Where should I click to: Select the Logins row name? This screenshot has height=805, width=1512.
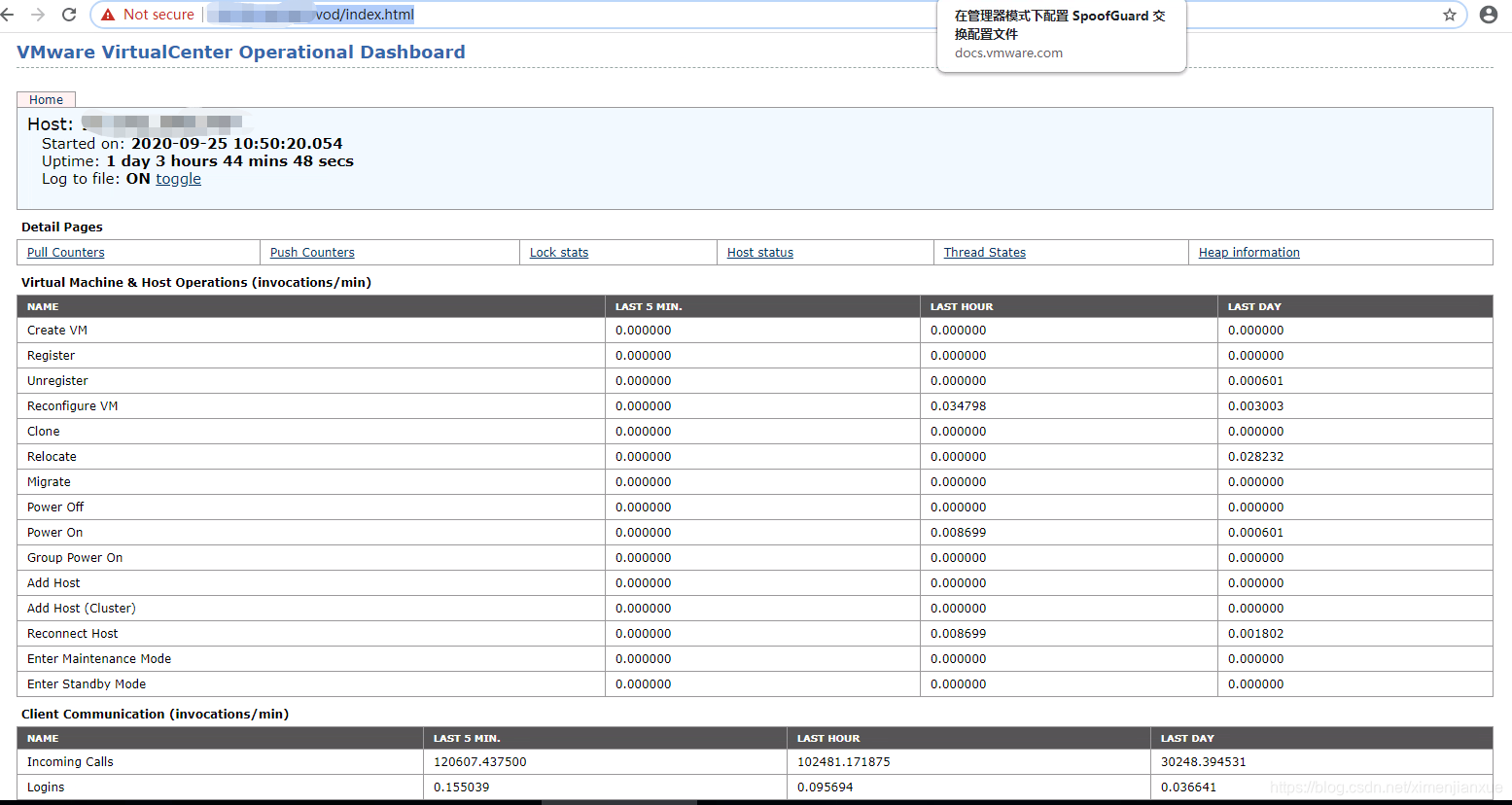click(46, 787)
